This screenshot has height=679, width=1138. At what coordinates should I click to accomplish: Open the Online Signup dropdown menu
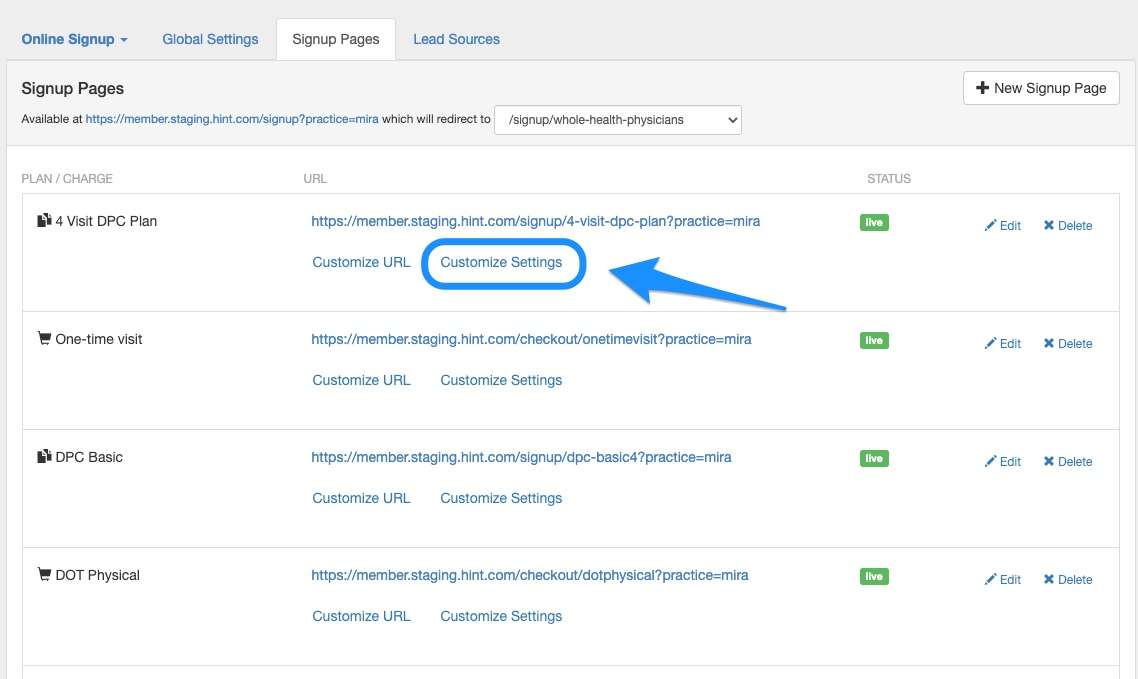[x=74, y=39]
